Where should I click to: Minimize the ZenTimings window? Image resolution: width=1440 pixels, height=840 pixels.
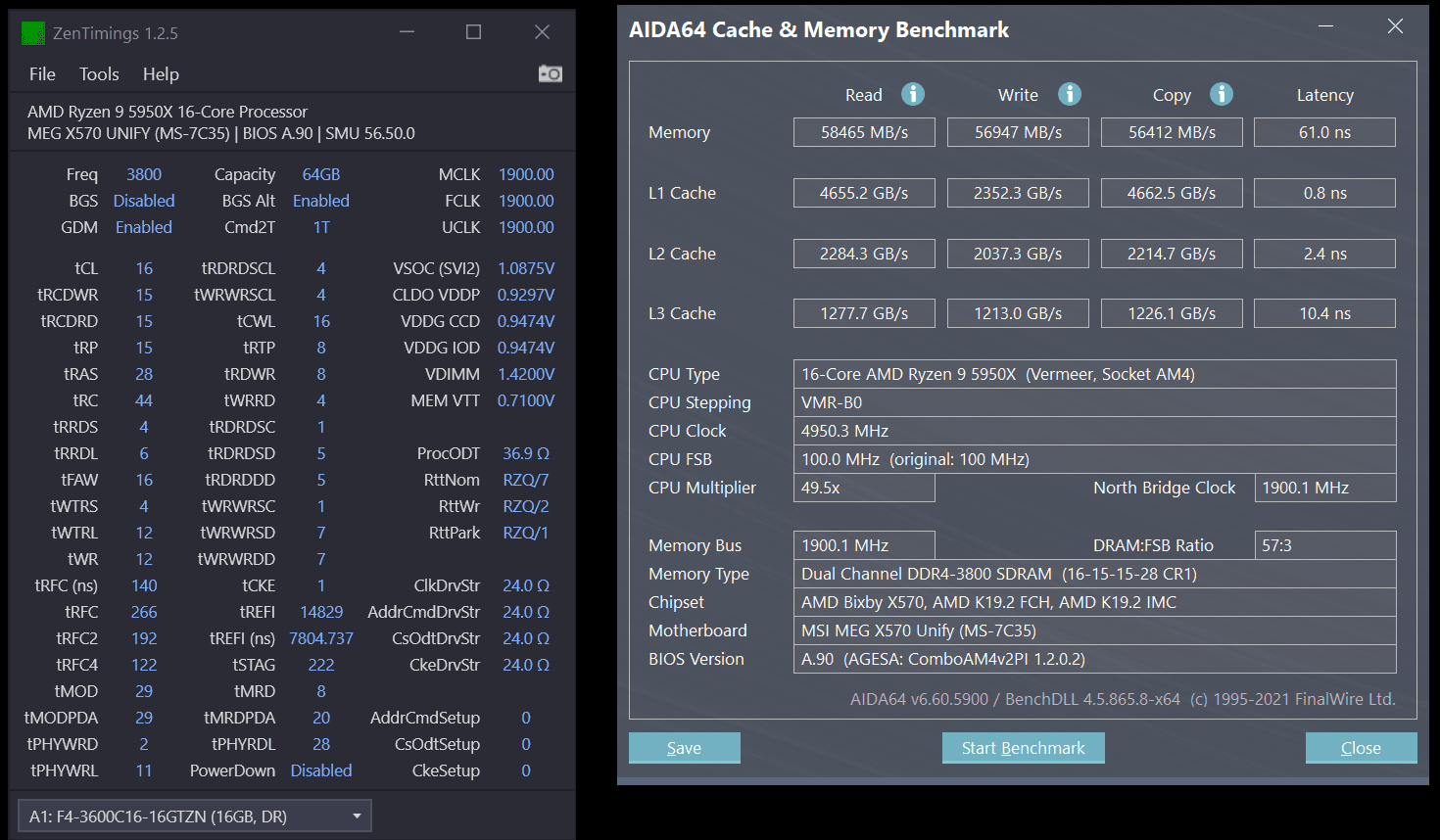coord(408,32)
